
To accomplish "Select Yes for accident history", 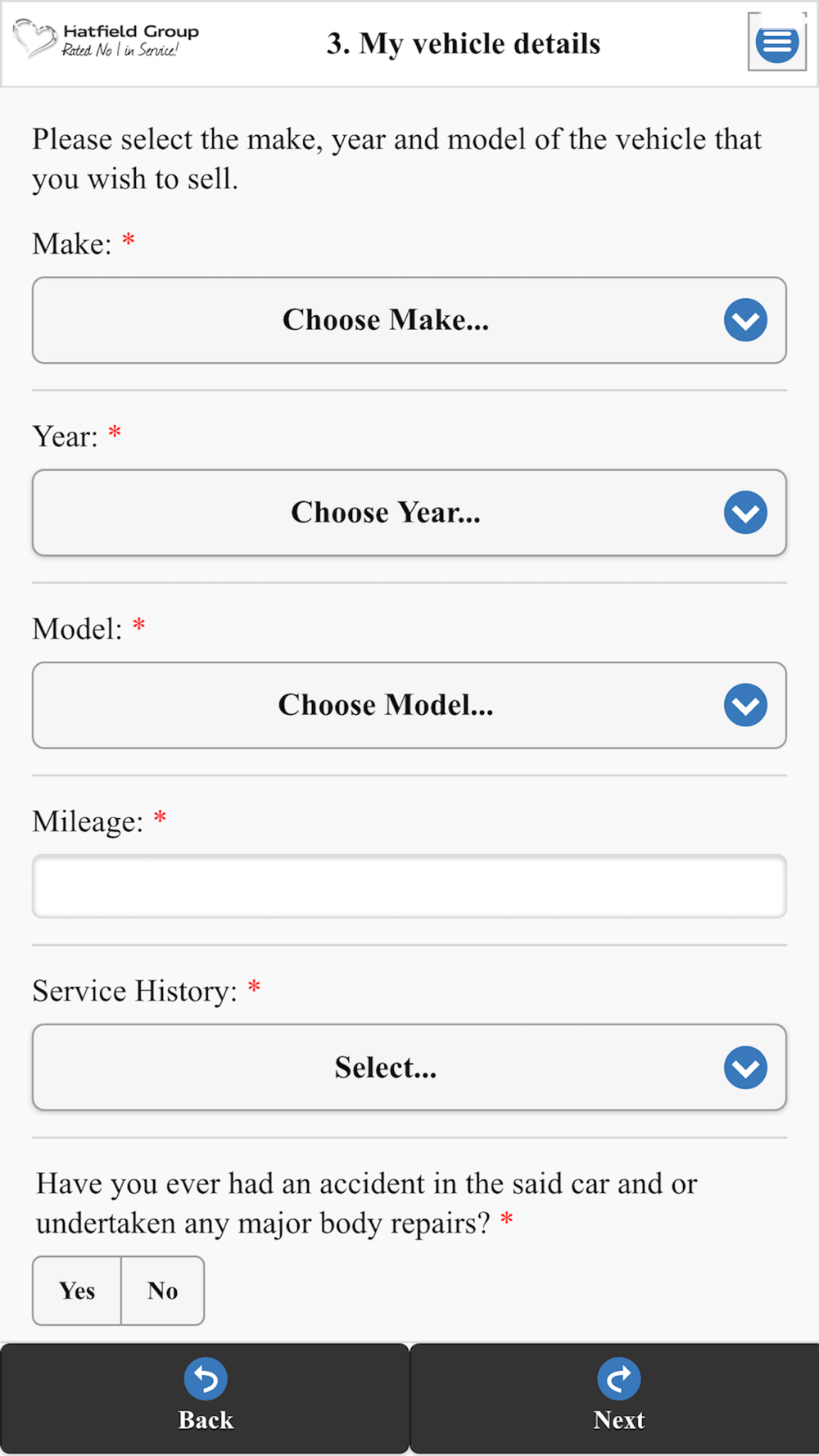I will (77, 1291).
